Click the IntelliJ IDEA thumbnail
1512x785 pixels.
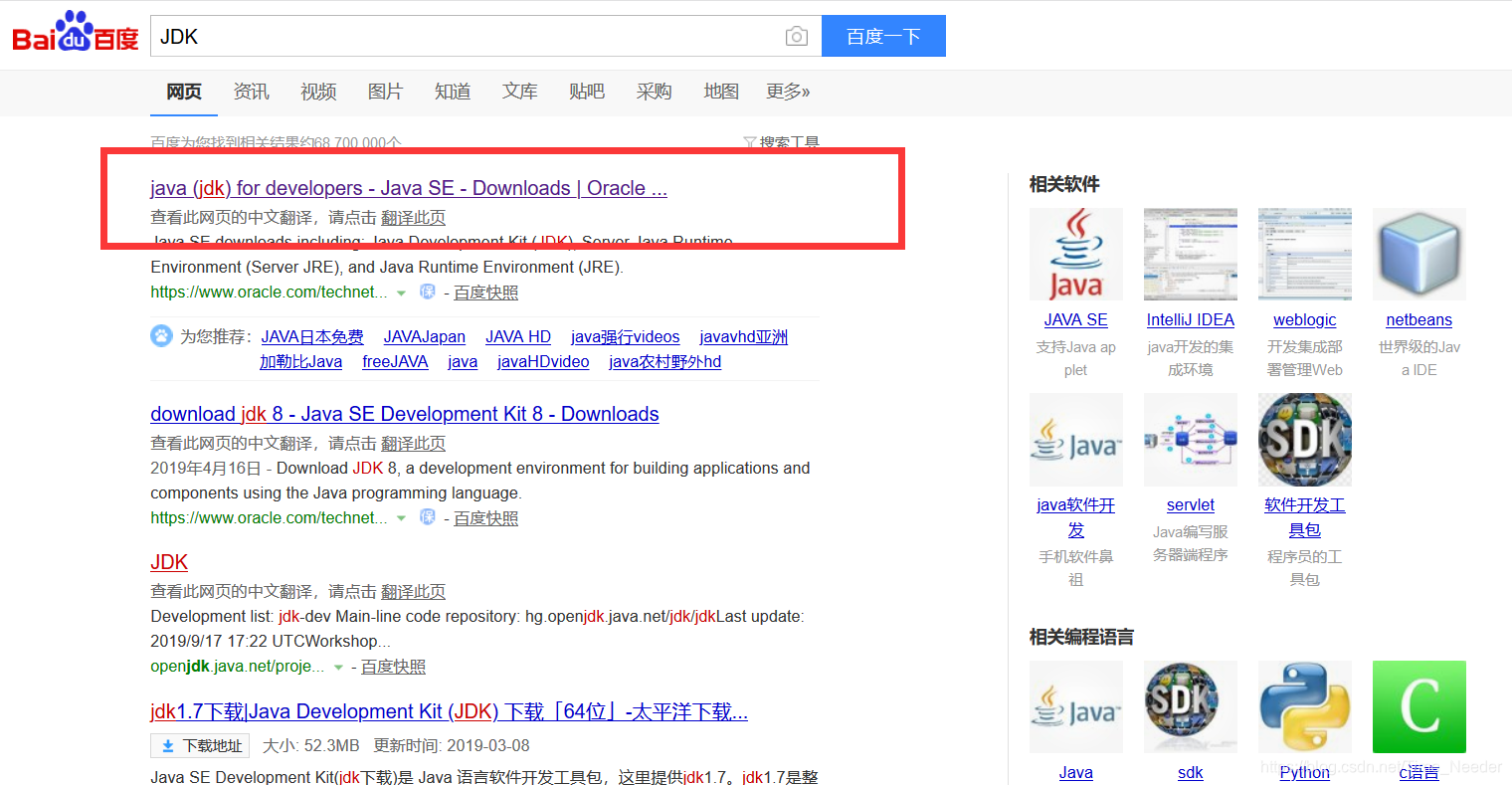click(x=1191, y=255)
